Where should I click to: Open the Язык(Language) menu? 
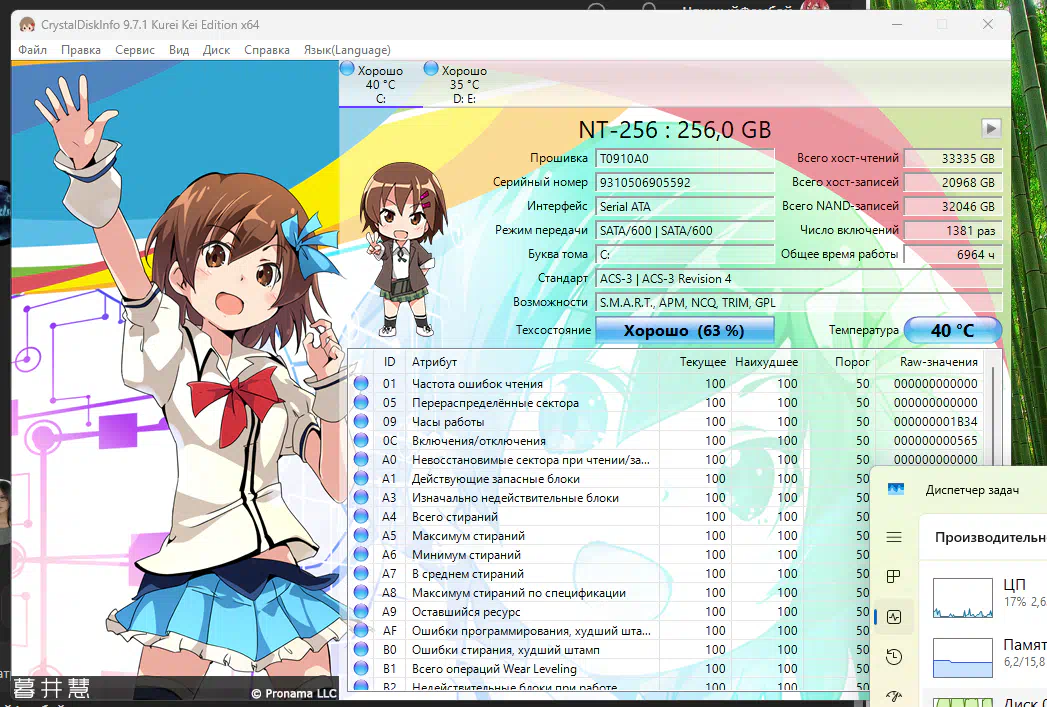tap(347, 50)
